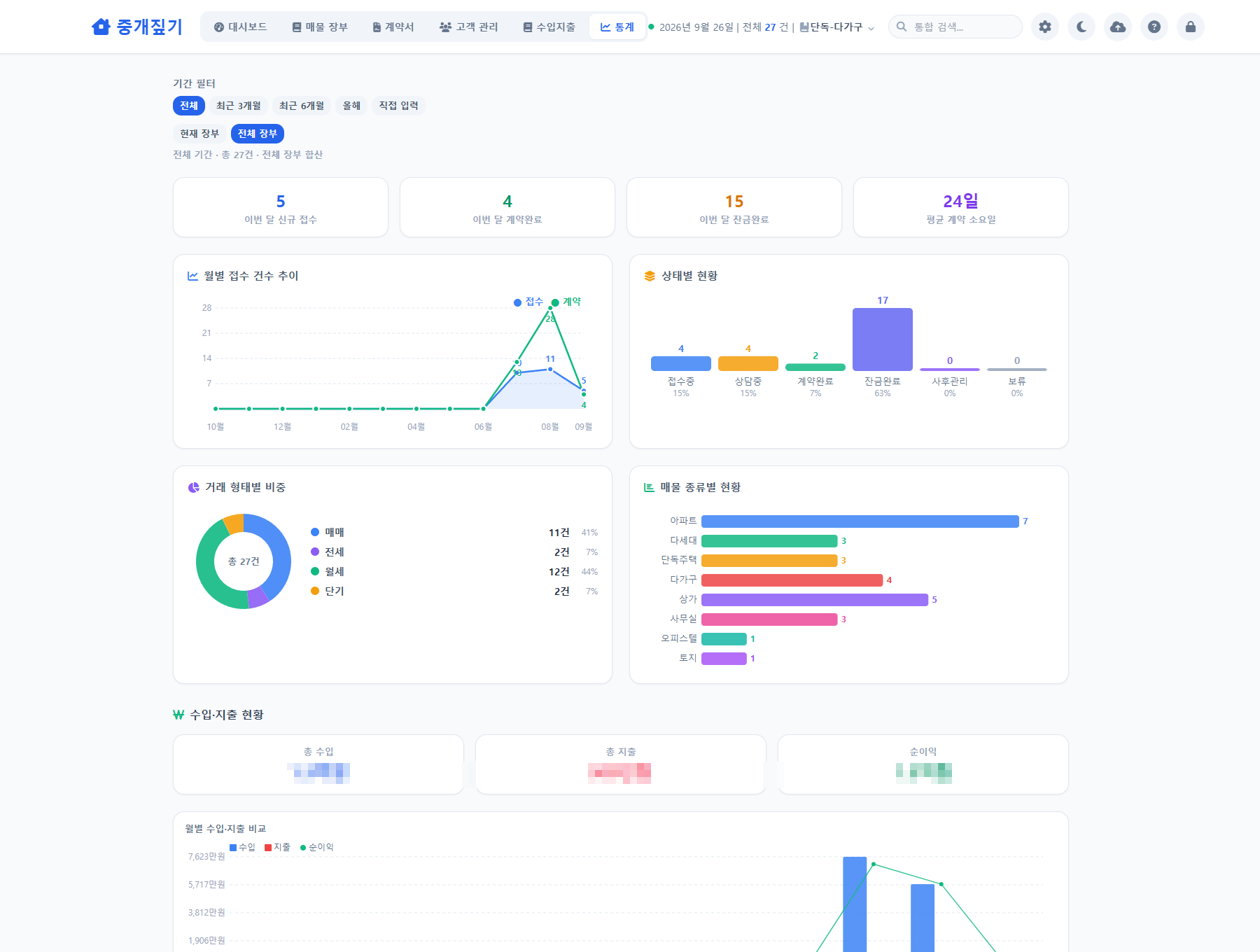Click the 통합 검색 search field
Image resolution: width=1260 pixels, height=952 pixels.
pos(955,27)
